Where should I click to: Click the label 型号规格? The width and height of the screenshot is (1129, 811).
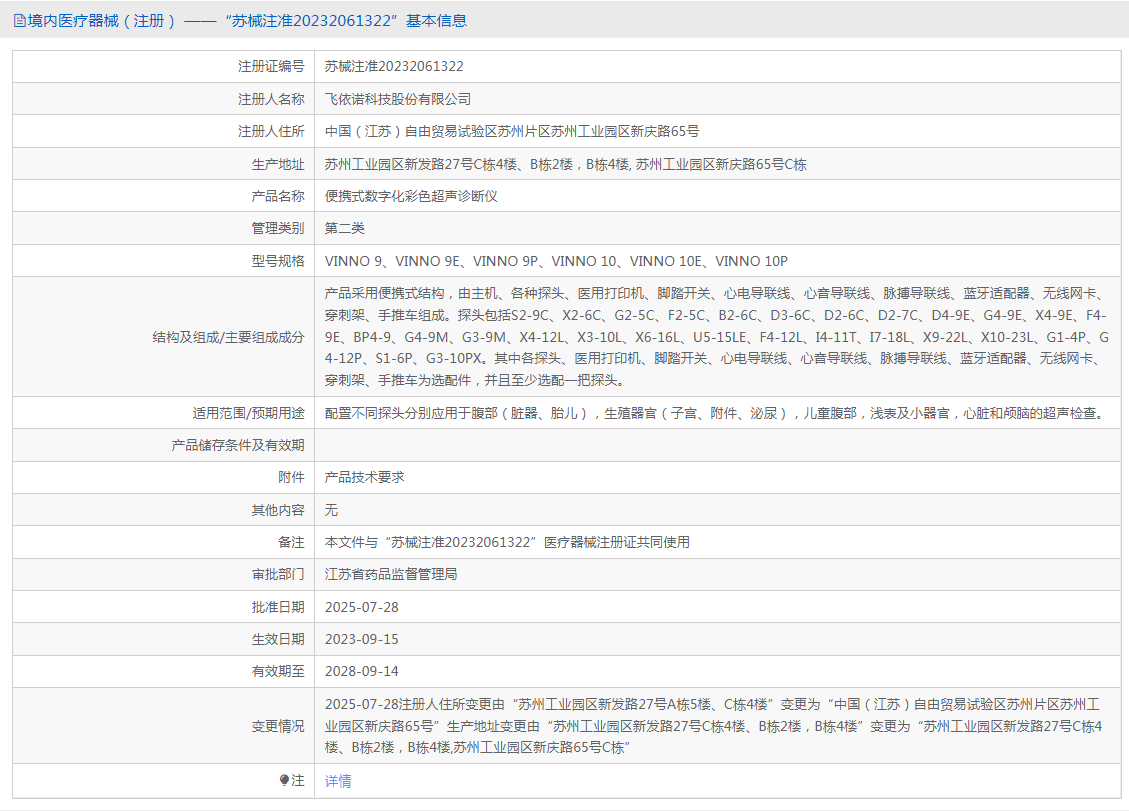click(278, 261)
